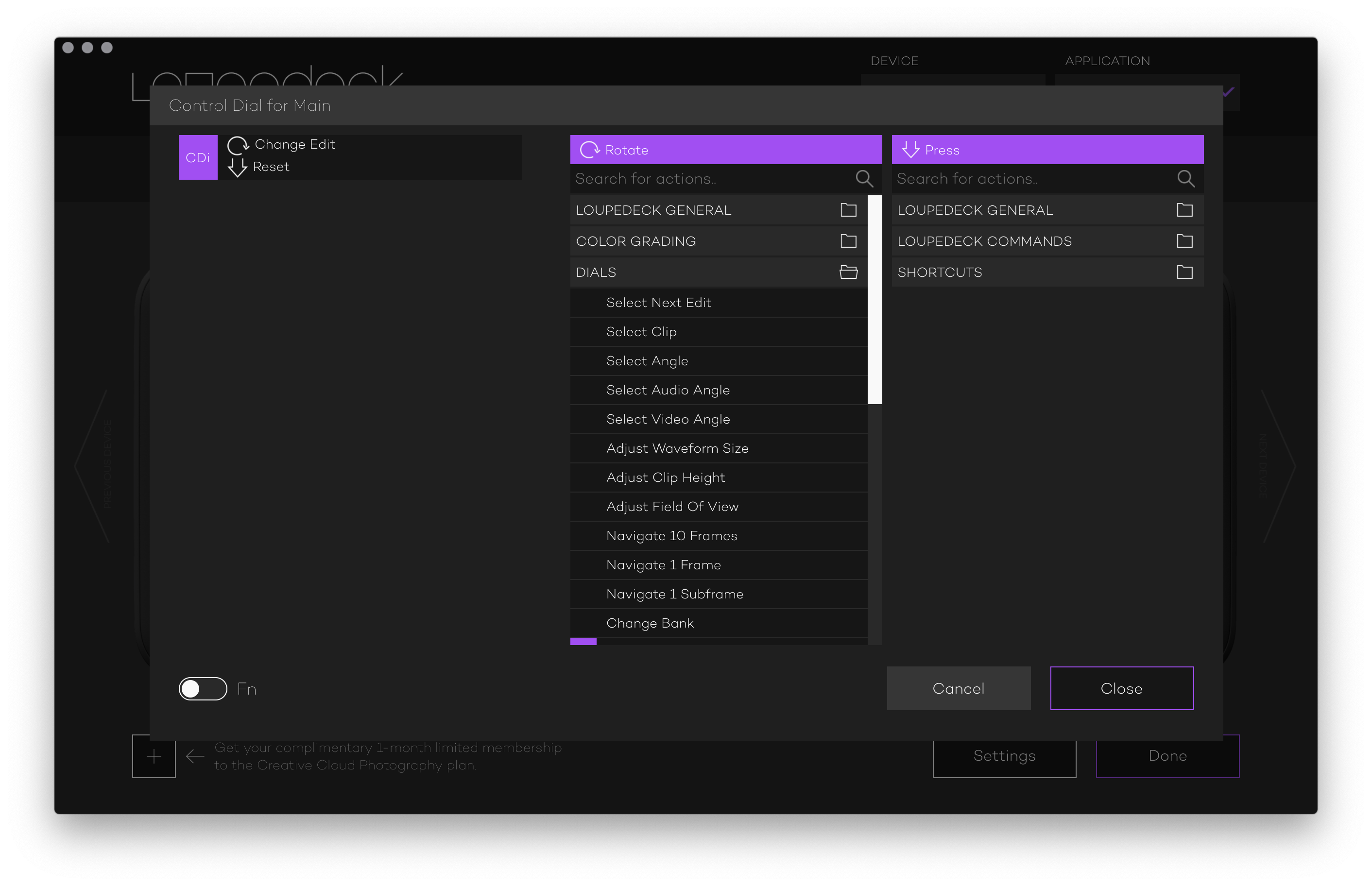The image size is (1372, 886).
Task: Click the open folder icon on DIALS
Action: click(848, 272)
